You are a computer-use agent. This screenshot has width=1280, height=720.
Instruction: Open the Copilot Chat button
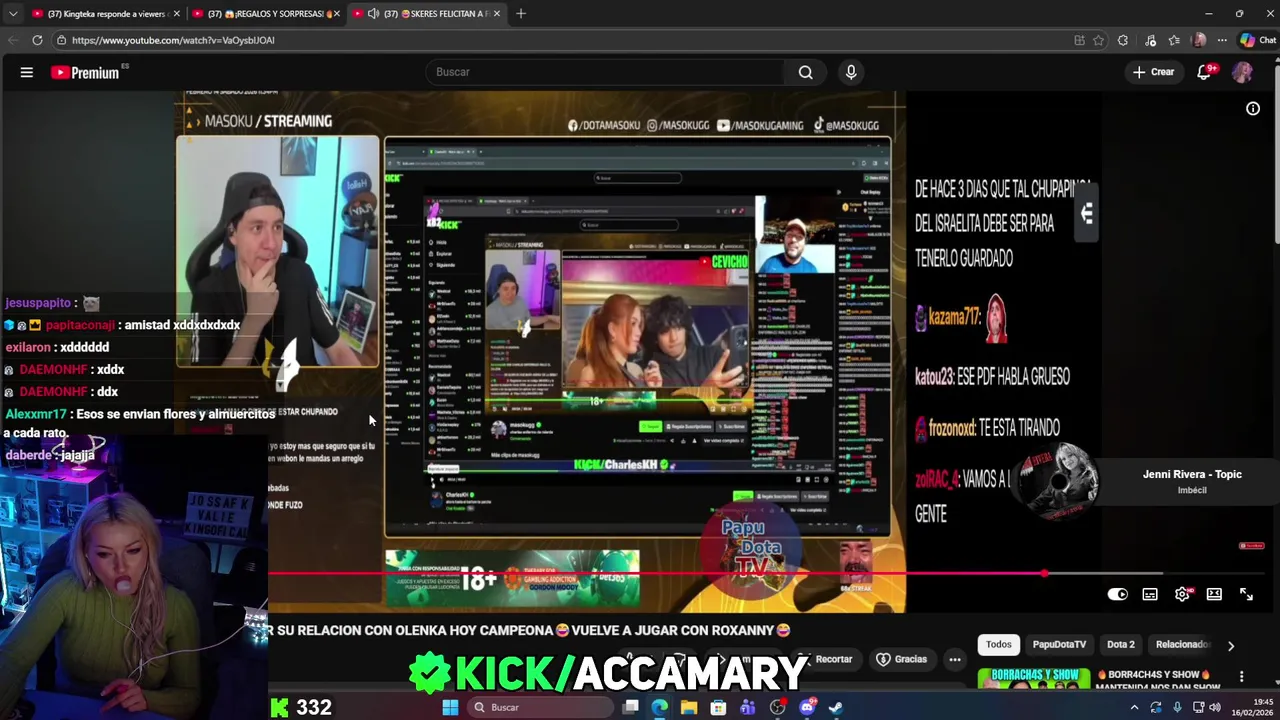pyautogui.click(x=1258, y=40)
